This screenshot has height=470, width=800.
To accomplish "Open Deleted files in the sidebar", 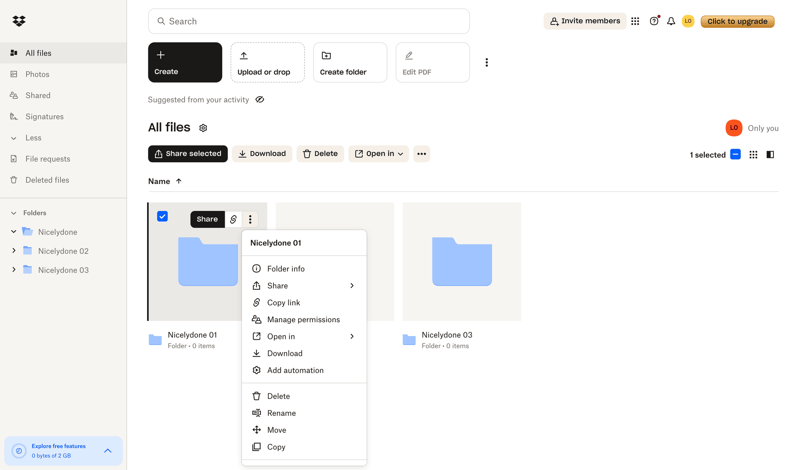I will coord(63,180).
